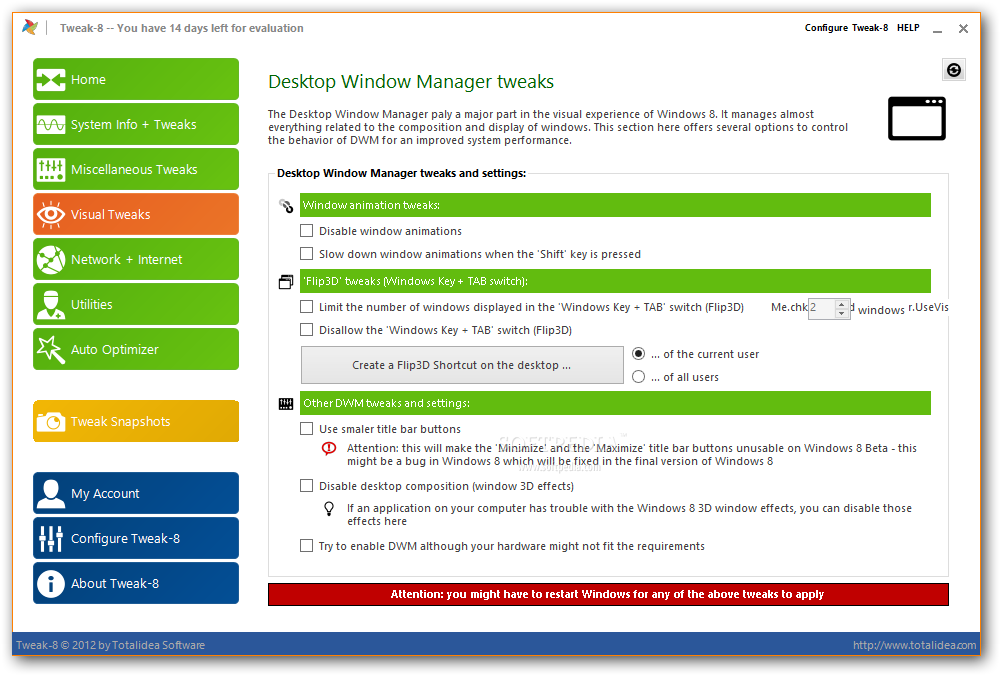This screenshot has height=676, width=1001.
Task: Check Disallow the Windows Key + TAB switch
Action: (306, 329)
